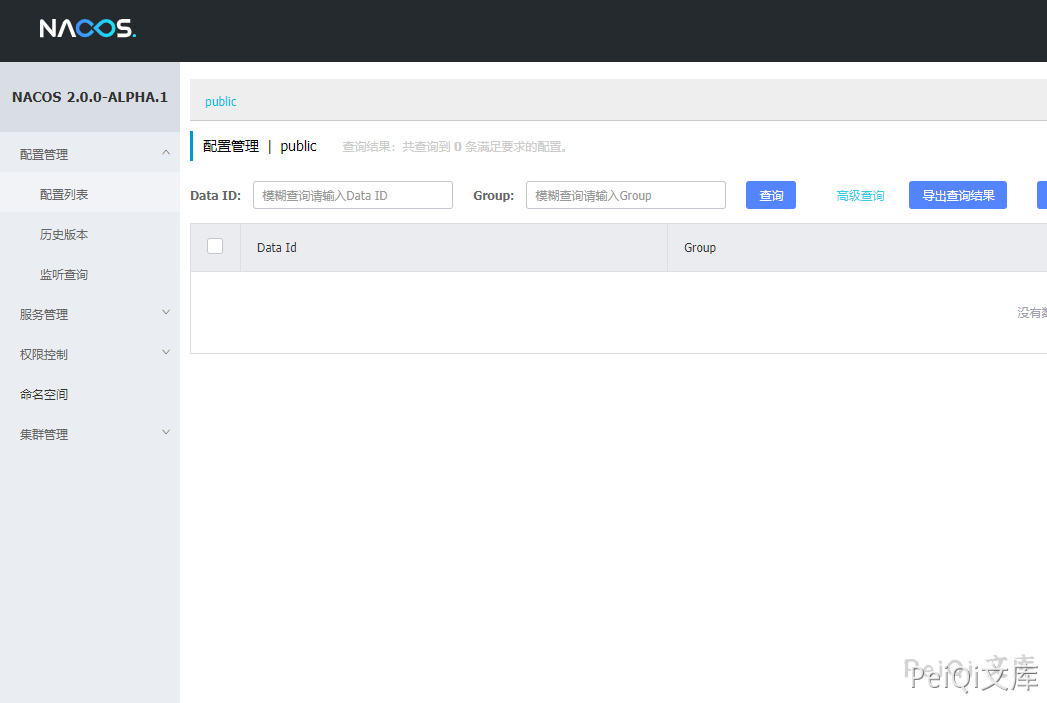This screenshot has height=703, width=1047.
Task: Open the 监听查询 page
Action: 66,274
